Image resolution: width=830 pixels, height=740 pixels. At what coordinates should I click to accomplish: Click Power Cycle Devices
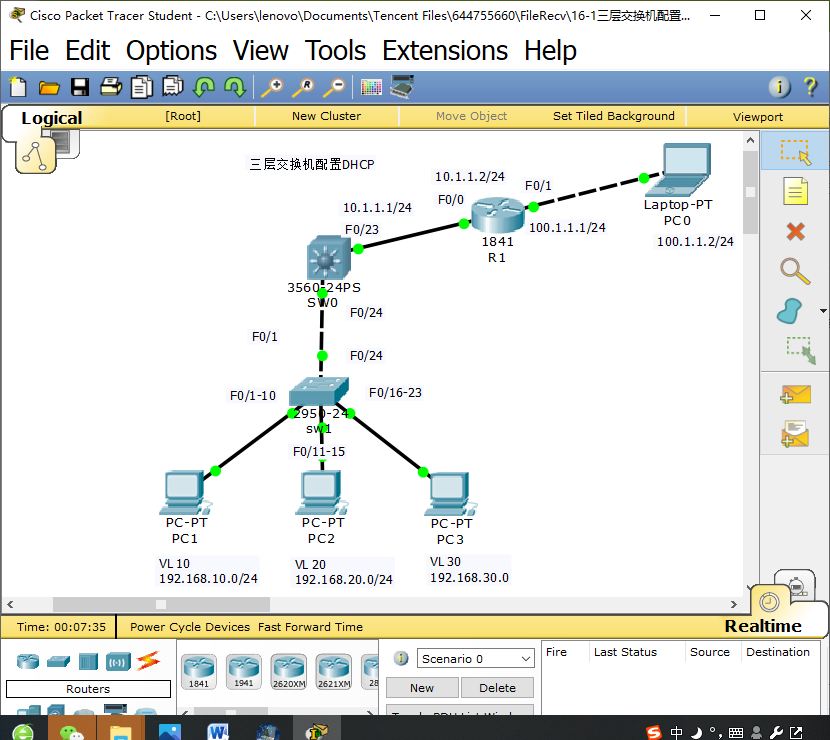pos(190,627)
